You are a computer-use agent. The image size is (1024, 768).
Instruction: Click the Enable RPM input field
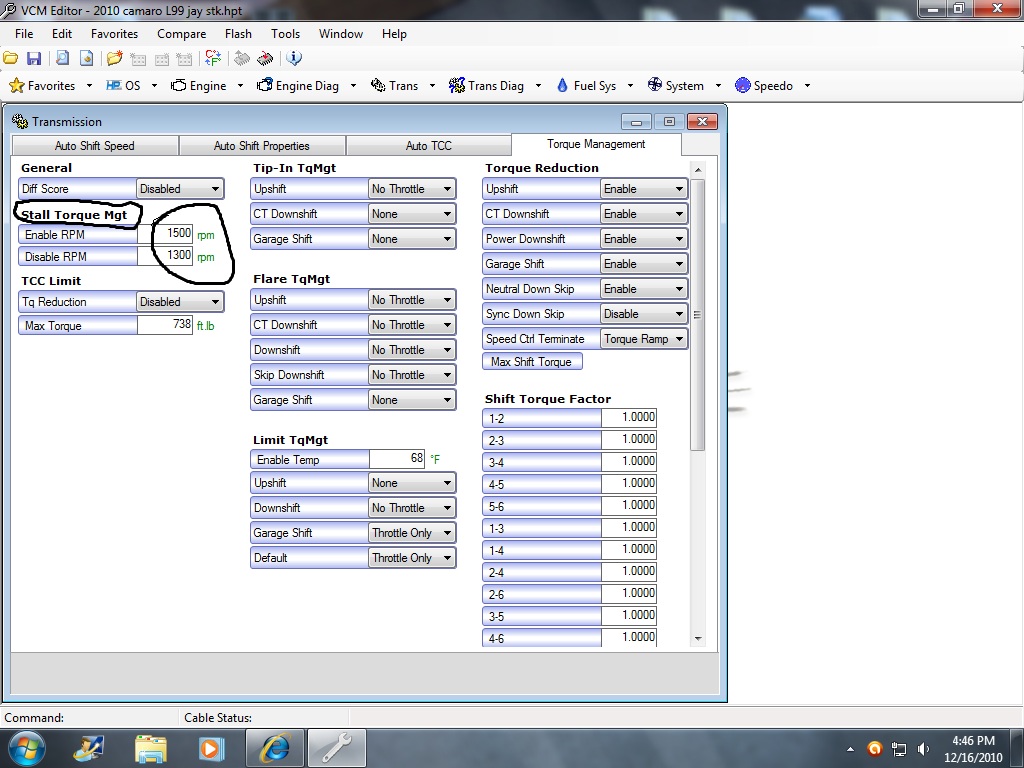(x=166, y=234)
